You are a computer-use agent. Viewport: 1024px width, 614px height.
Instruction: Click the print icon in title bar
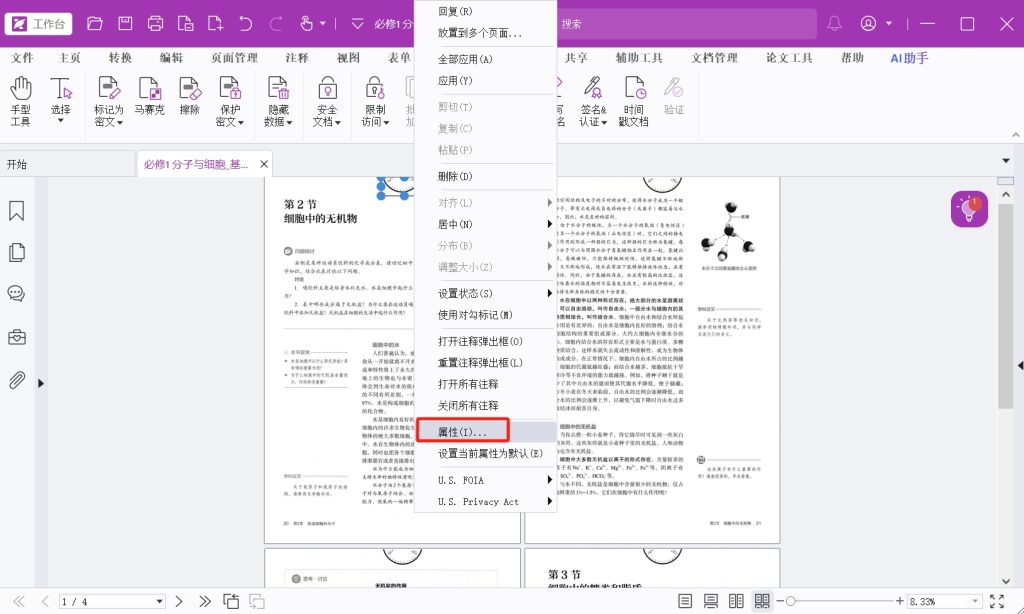[x=156, y=23]
